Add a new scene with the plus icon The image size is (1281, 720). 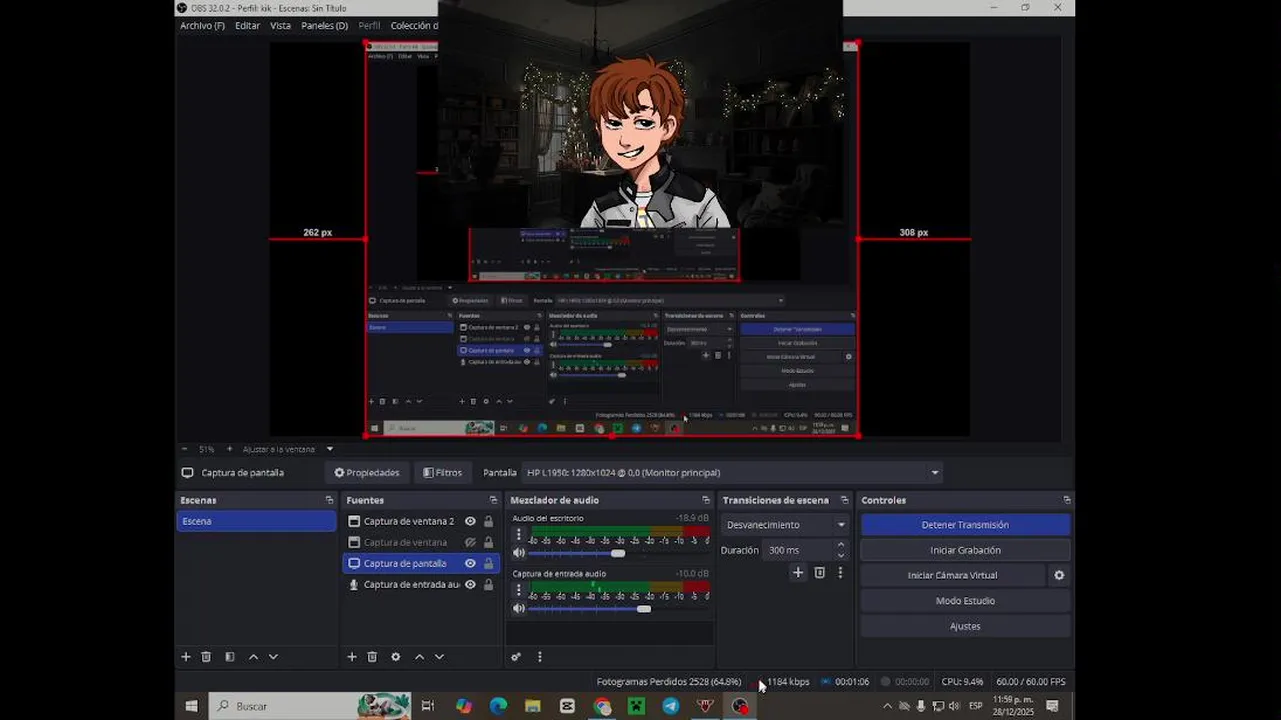coord(185,657)
